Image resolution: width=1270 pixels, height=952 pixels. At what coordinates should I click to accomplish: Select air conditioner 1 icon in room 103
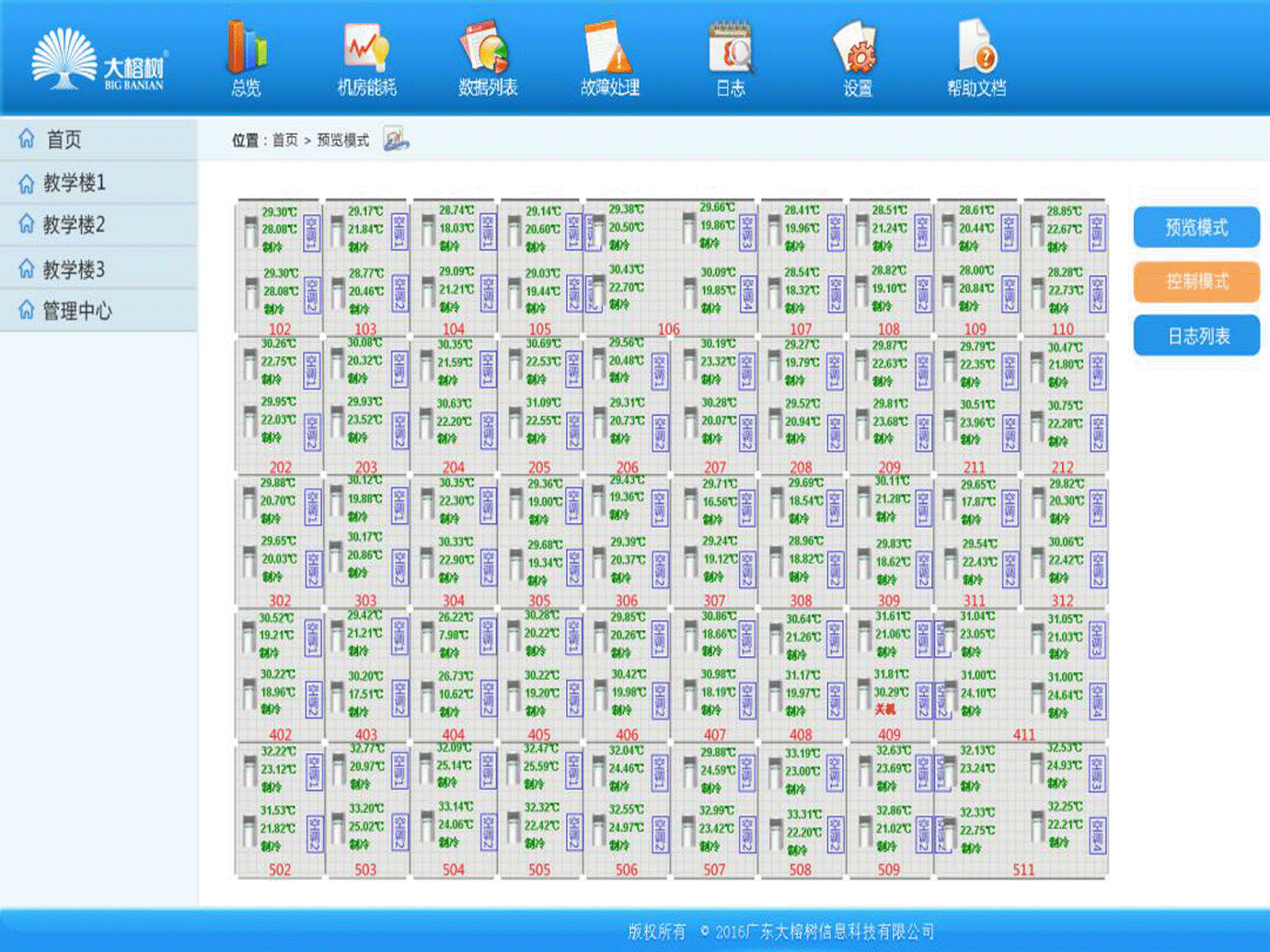337,231
